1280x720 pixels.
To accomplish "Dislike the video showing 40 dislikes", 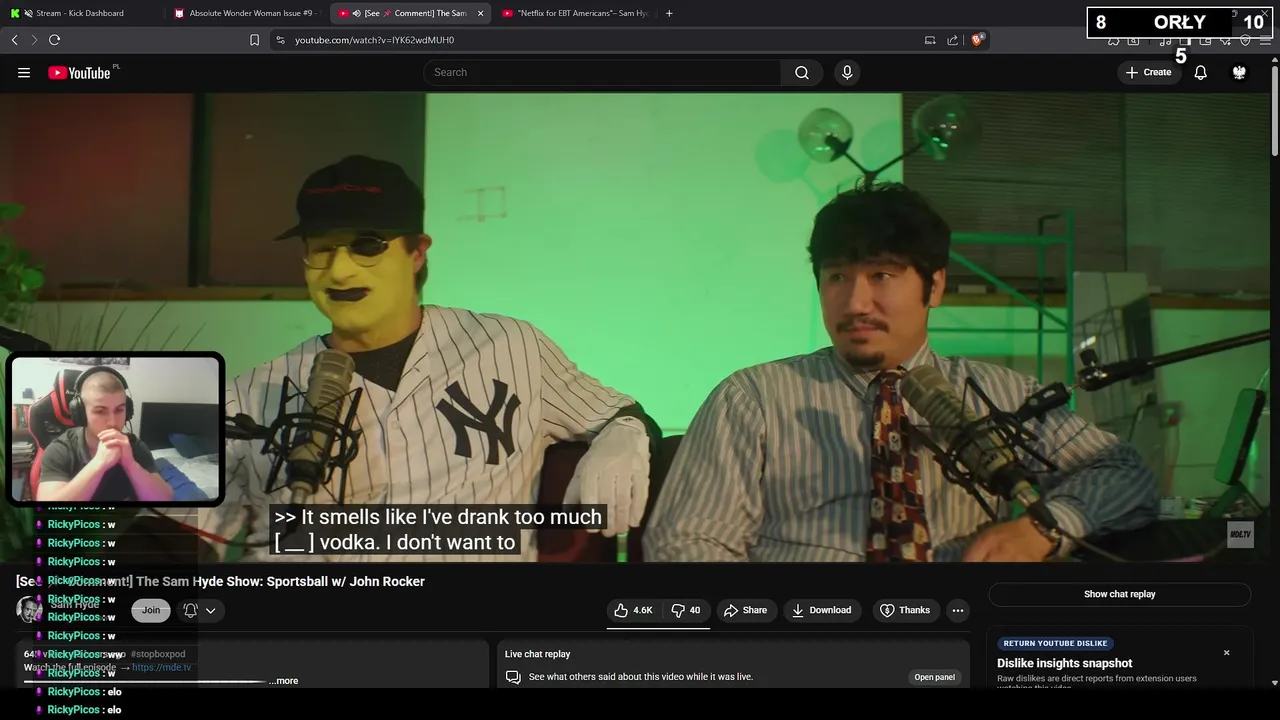I will tap(686, 610).
